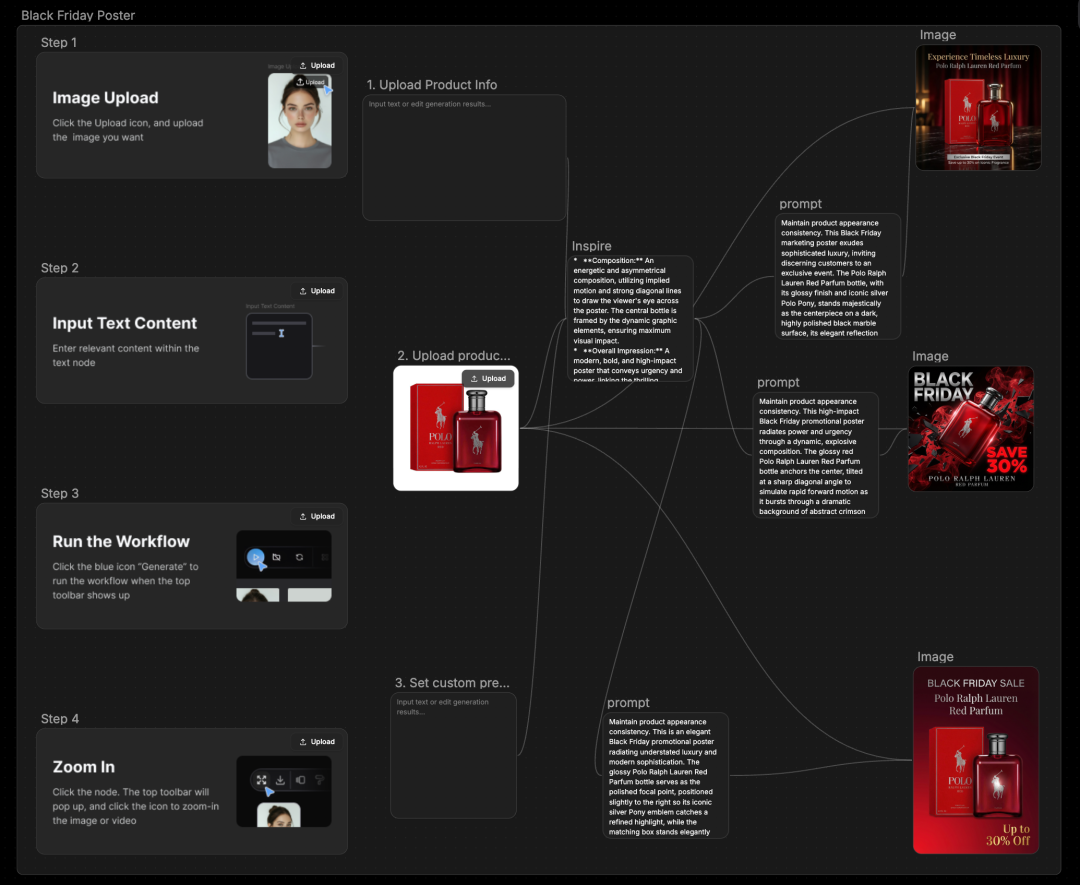Select the prompt node about high-impact explosive composition

[816, 455]
